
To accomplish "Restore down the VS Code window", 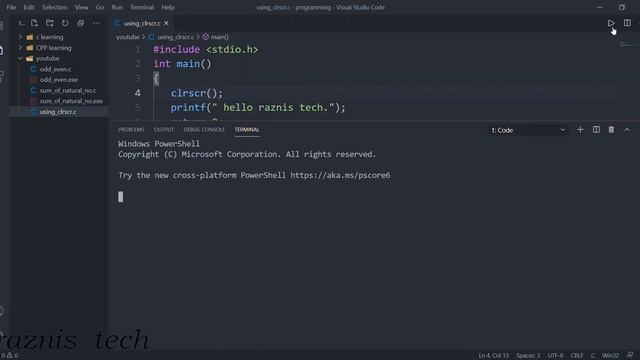I will click(x=621, y=7).
